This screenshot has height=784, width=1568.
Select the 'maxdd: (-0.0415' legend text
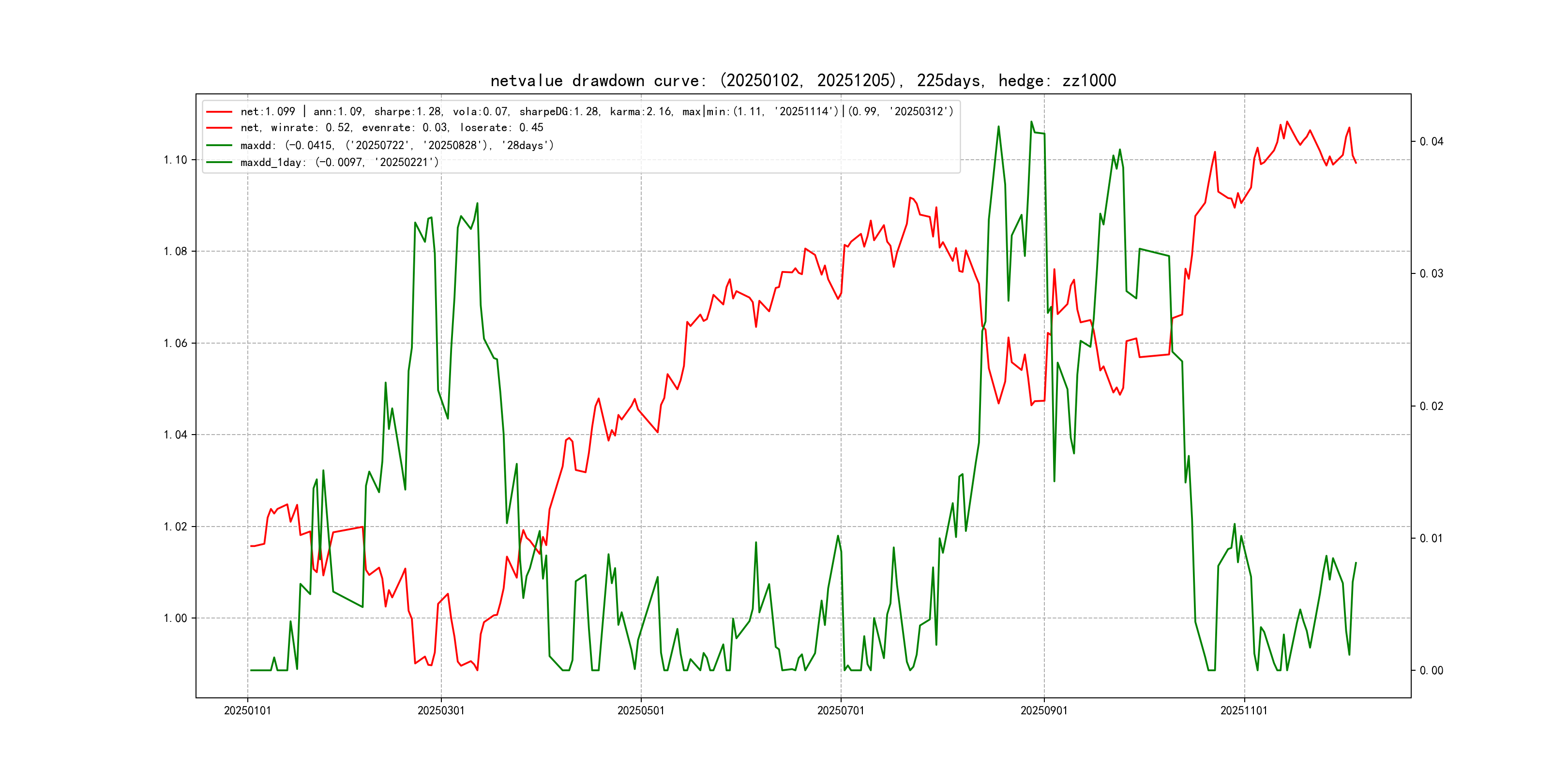coord(397,146)
